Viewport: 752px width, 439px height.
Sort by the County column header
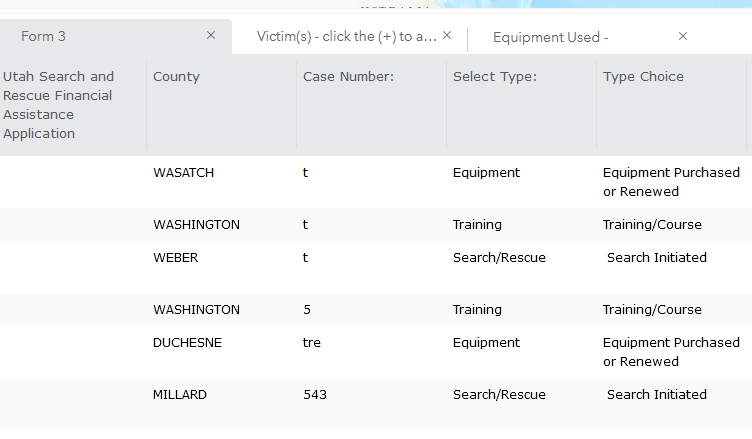coord(177,77)
